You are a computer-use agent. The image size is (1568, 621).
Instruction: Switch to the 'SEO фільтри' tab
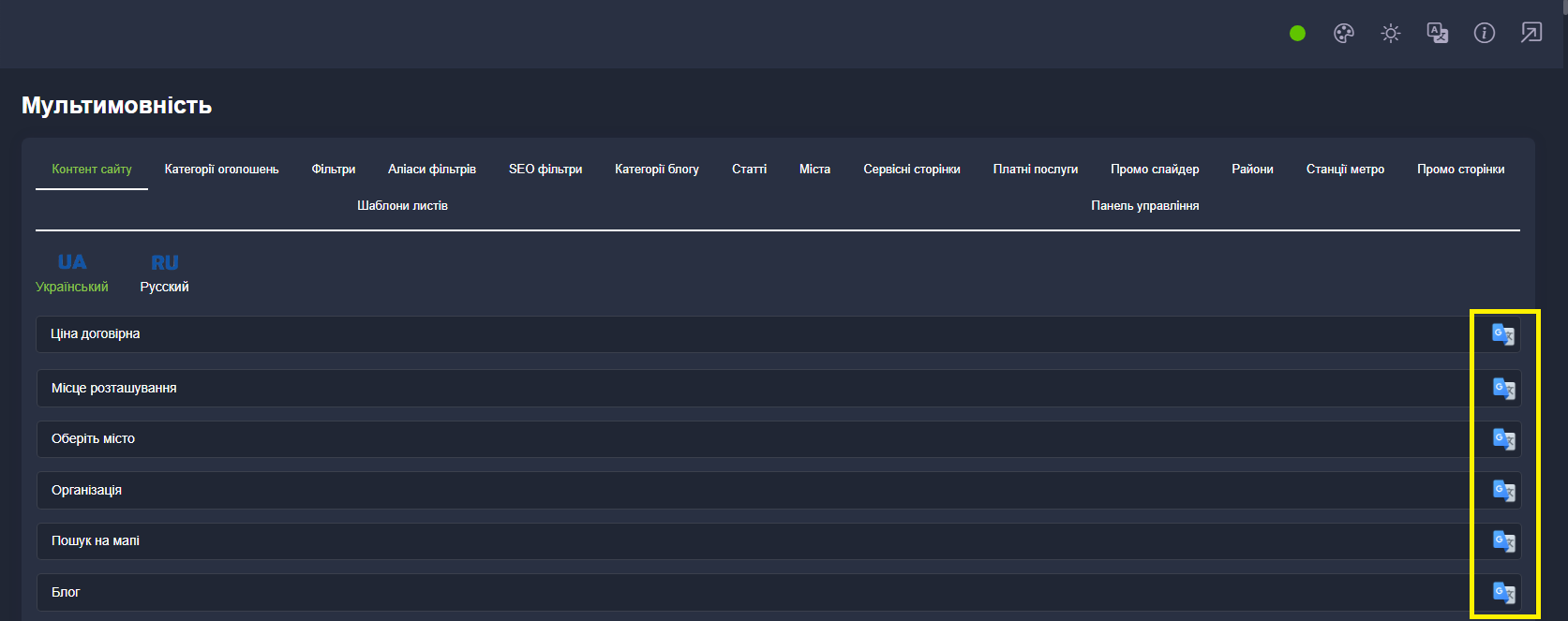pos(545,170)
